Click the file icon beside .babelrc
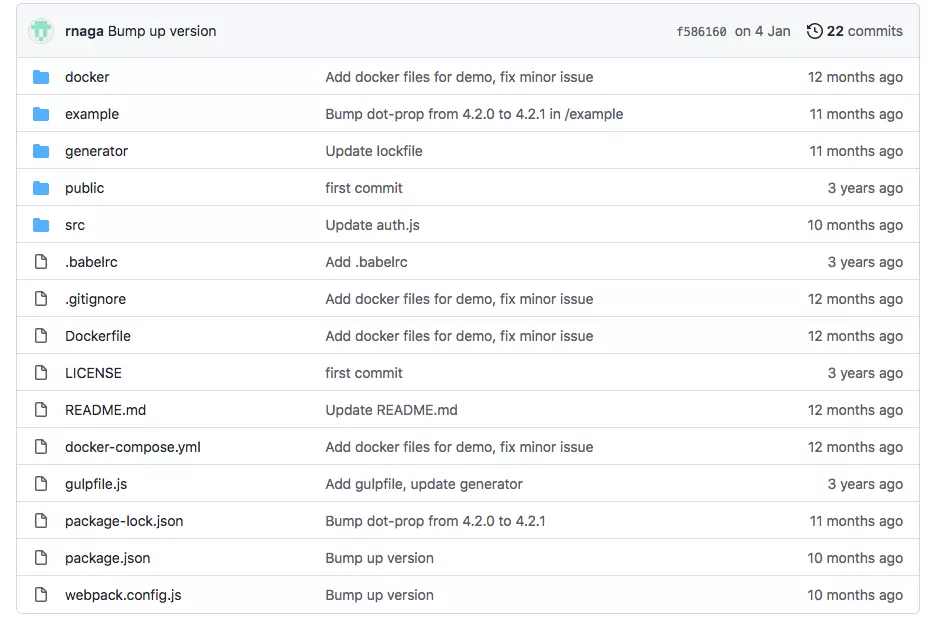930x629 pixels. (41, 261)
